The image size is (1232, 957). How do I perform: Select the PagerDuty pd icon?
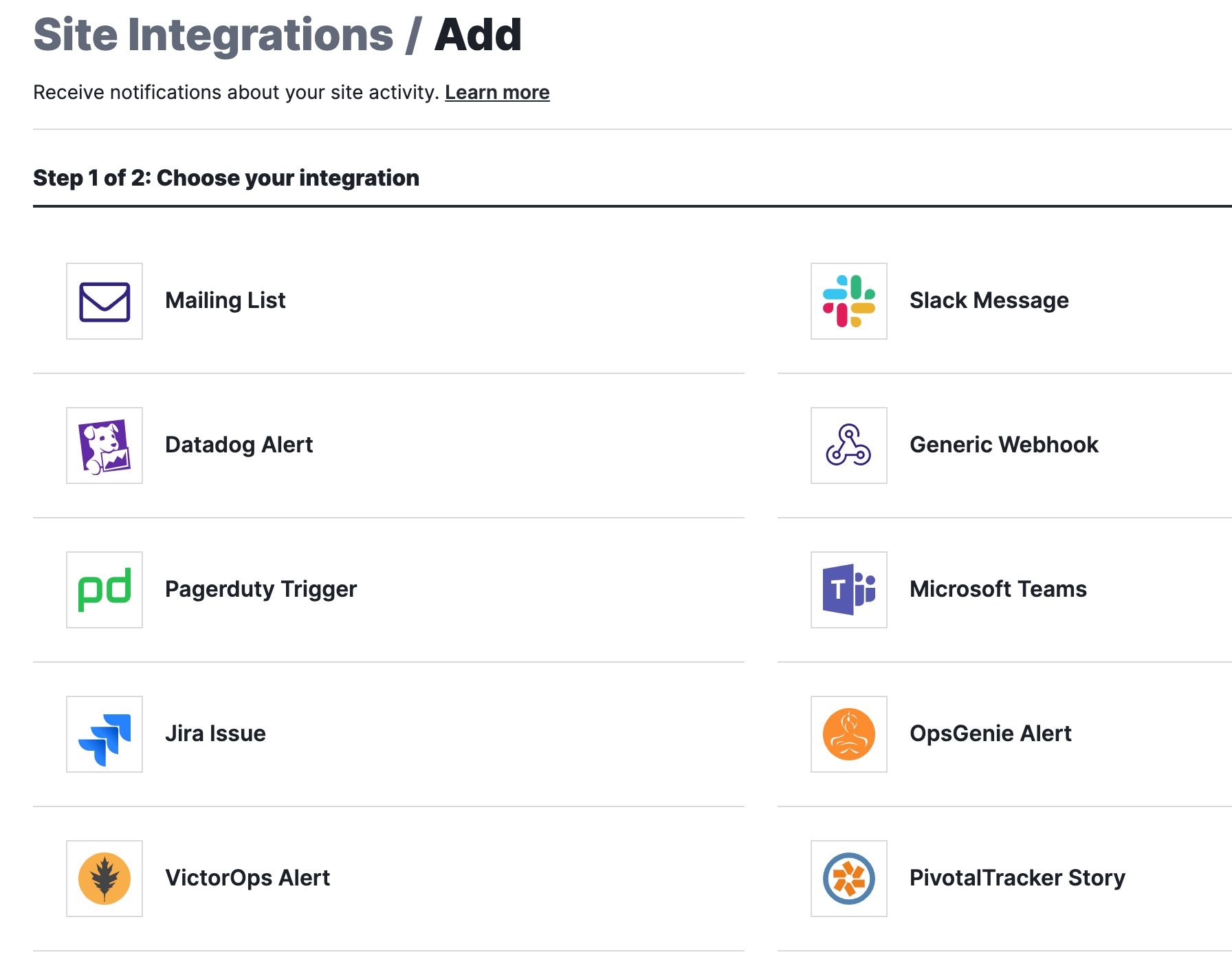click(104, 590)
